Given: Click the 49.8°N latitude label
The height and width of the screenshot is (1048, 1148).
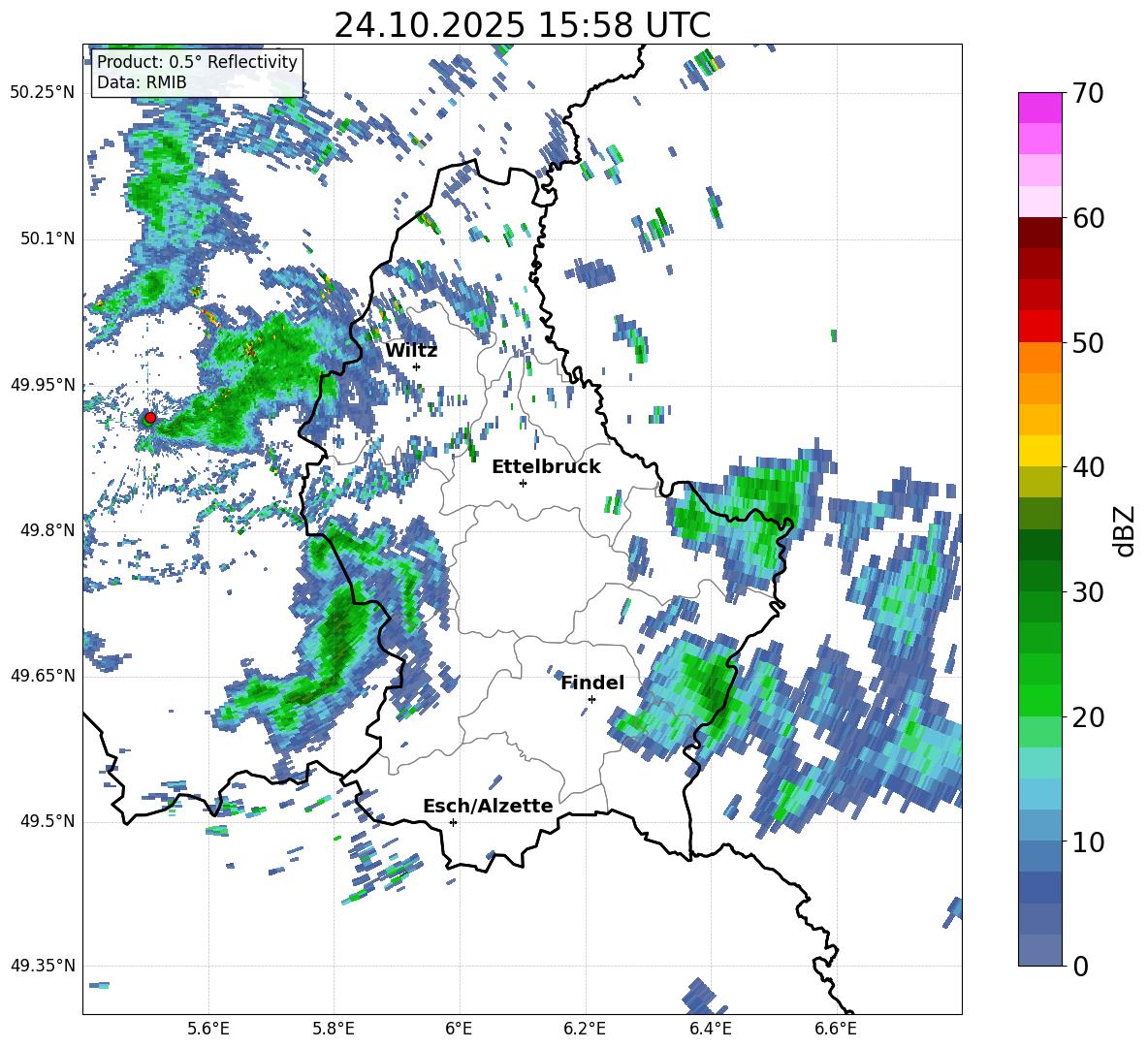Looking at the screenshot, I should point(47,530).
